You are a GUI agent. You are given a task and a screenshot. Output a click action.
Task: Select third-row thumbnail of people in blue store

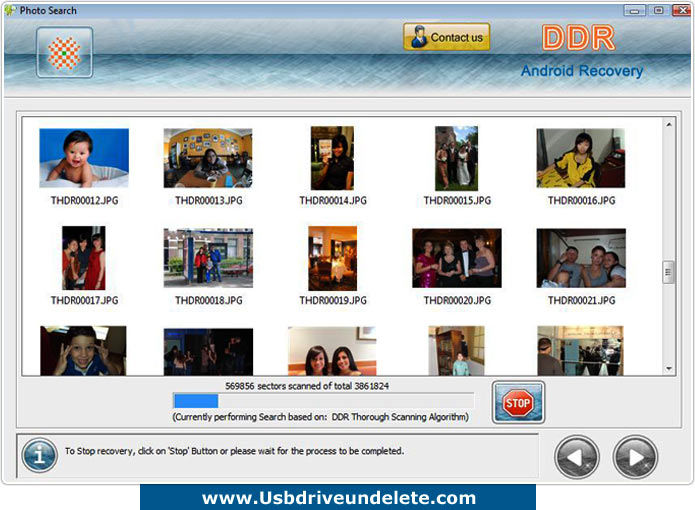pyautogui.click(x=580, y=350)
